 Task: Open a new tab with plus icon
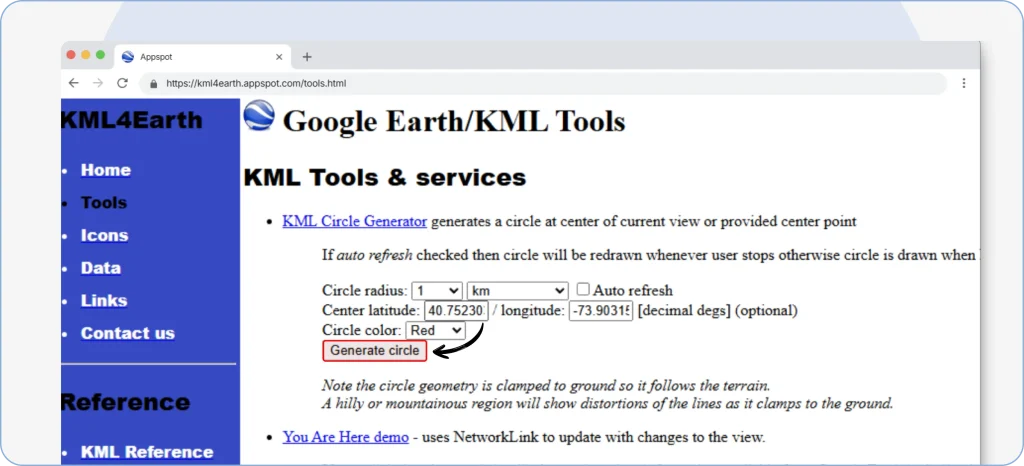[x=307, y=57]
